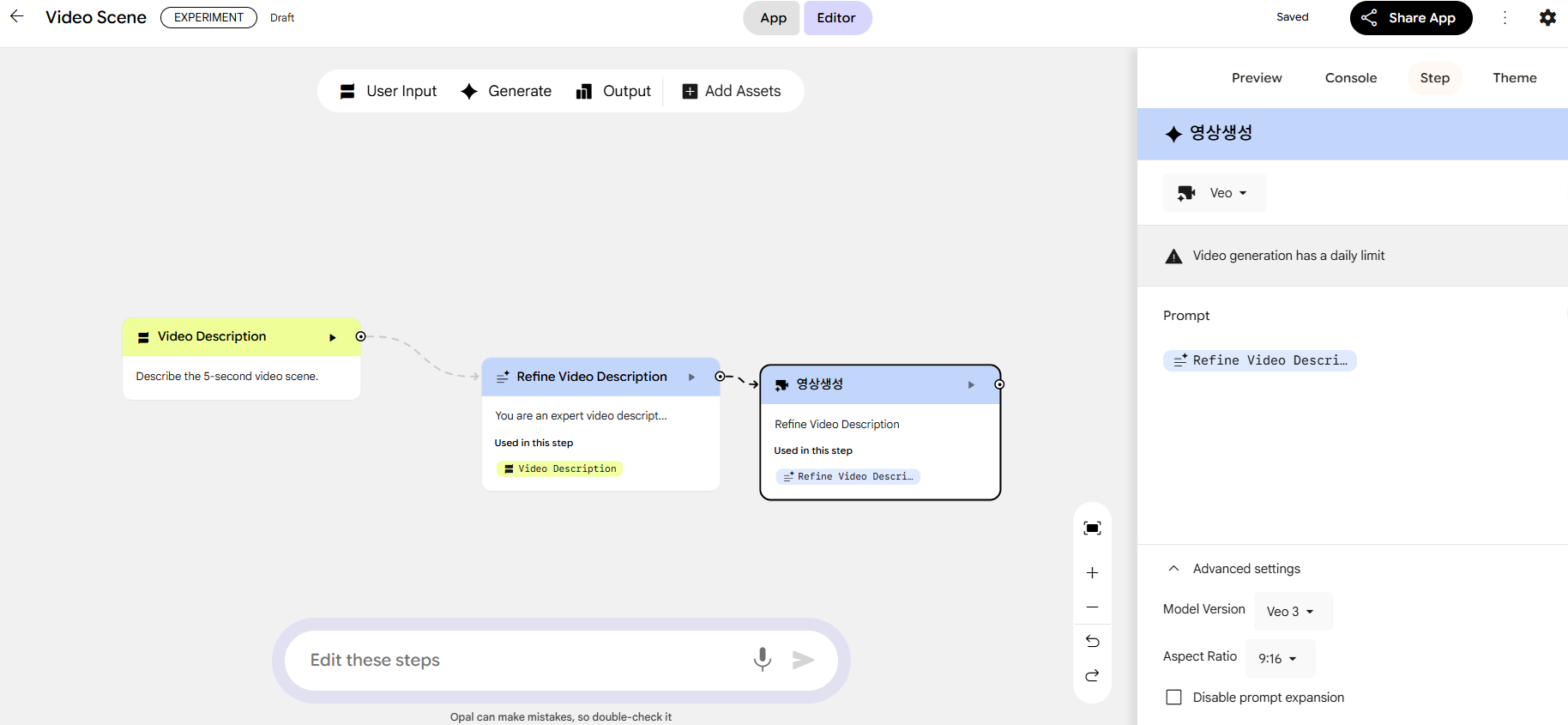
Task: Click the Video Scene title
Action: click(96, 17)
